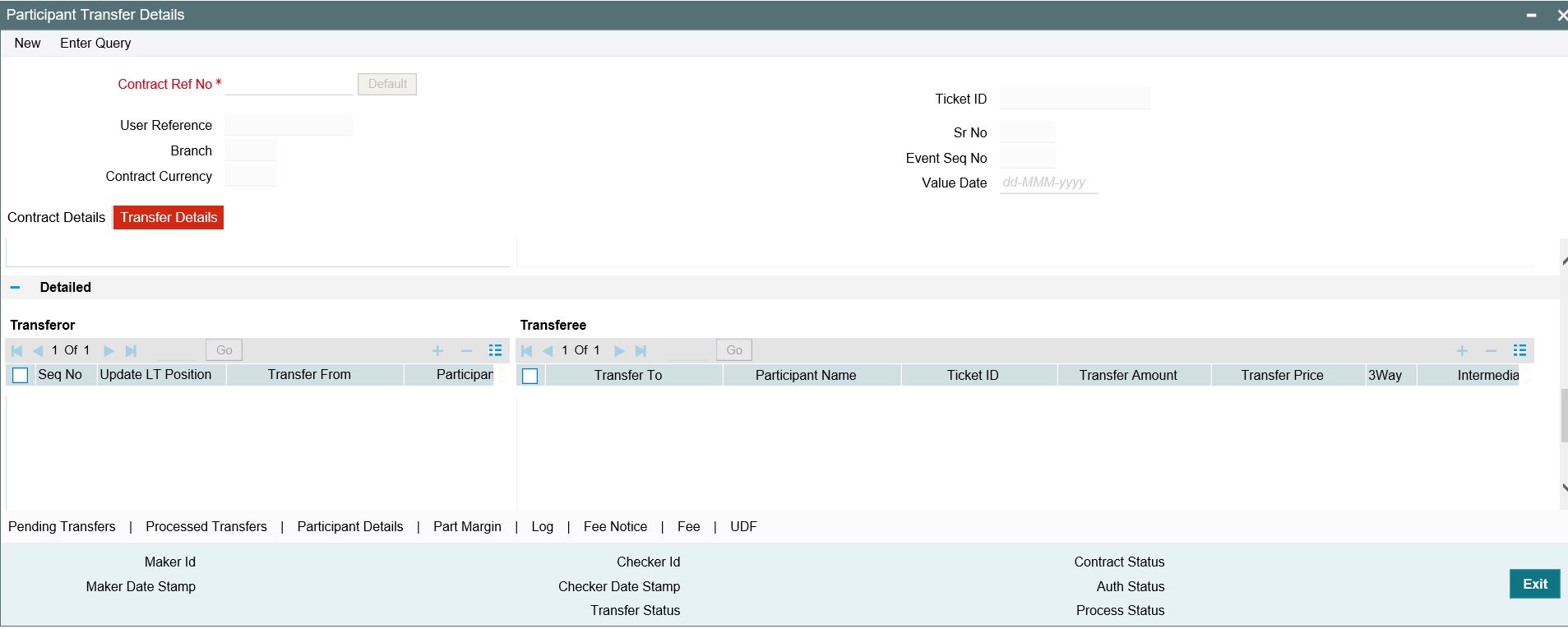Image resolution: width=1568 pixels, height=629 pixels.
Task: Open single view for Transferor grid
Action: click(x=495, y=350)
